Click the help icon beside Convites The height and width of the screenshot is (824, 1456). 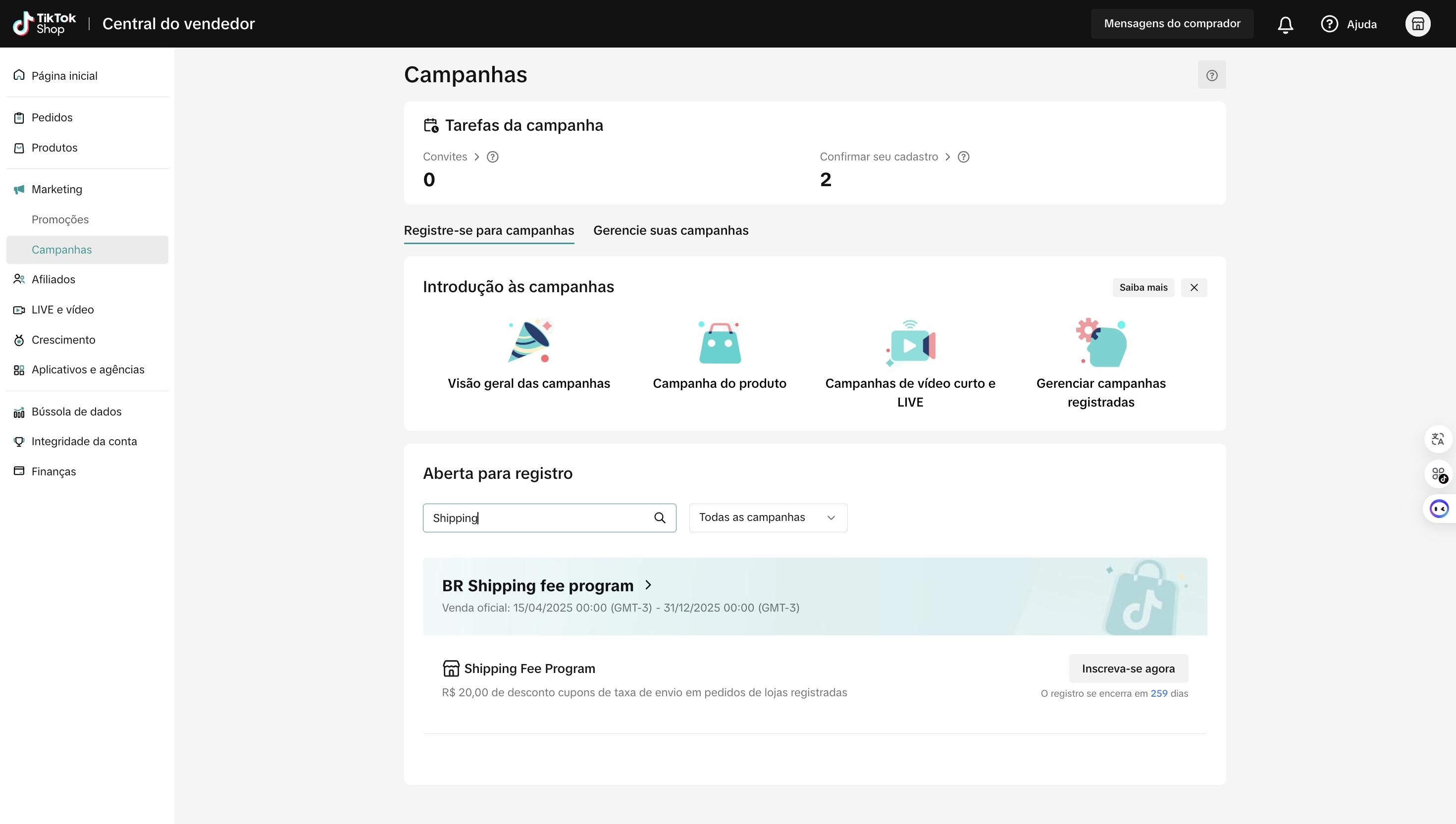[x=492, y=157]
